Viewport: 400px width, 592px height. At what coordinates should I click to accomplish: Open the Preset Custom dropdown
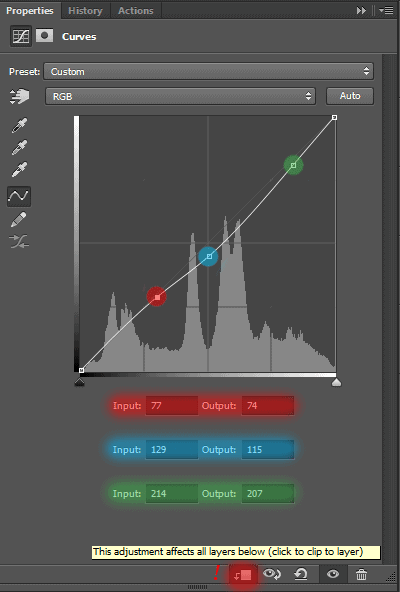208,71
